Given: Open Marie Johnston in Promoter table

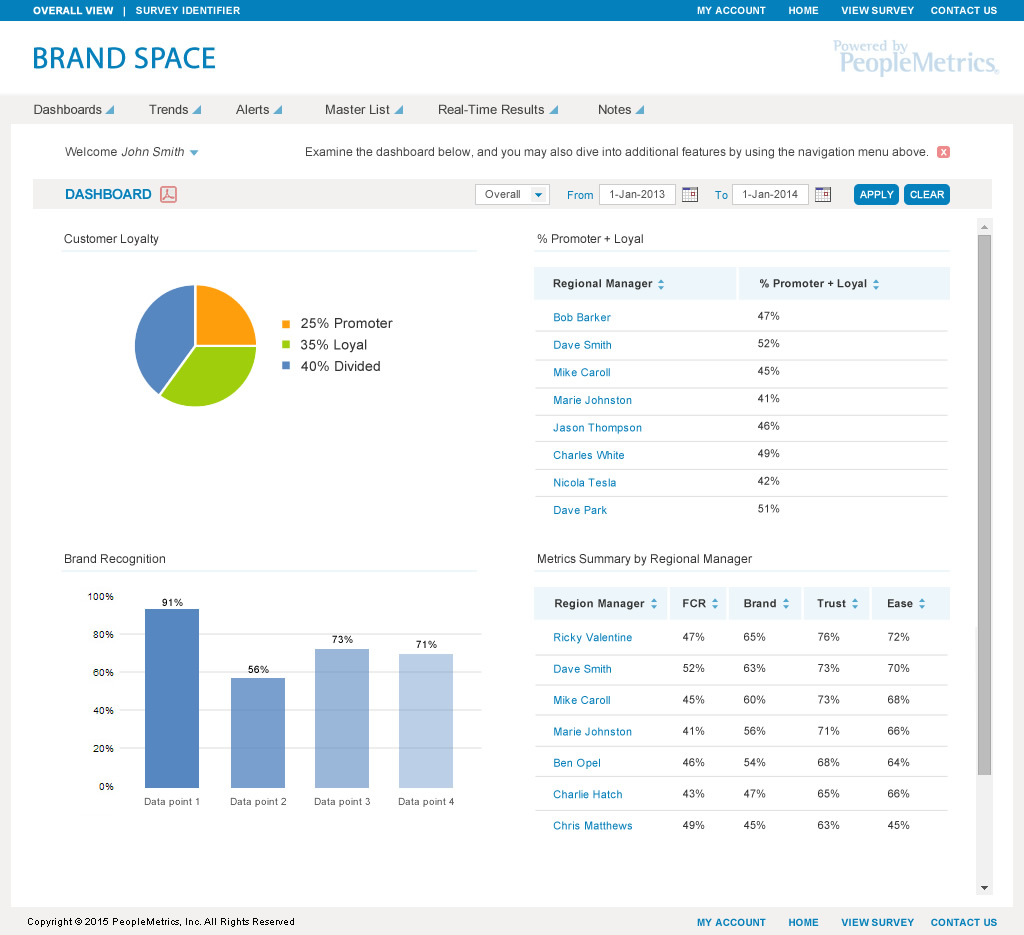Looking at the screenshot, I should tap(592, 400).
